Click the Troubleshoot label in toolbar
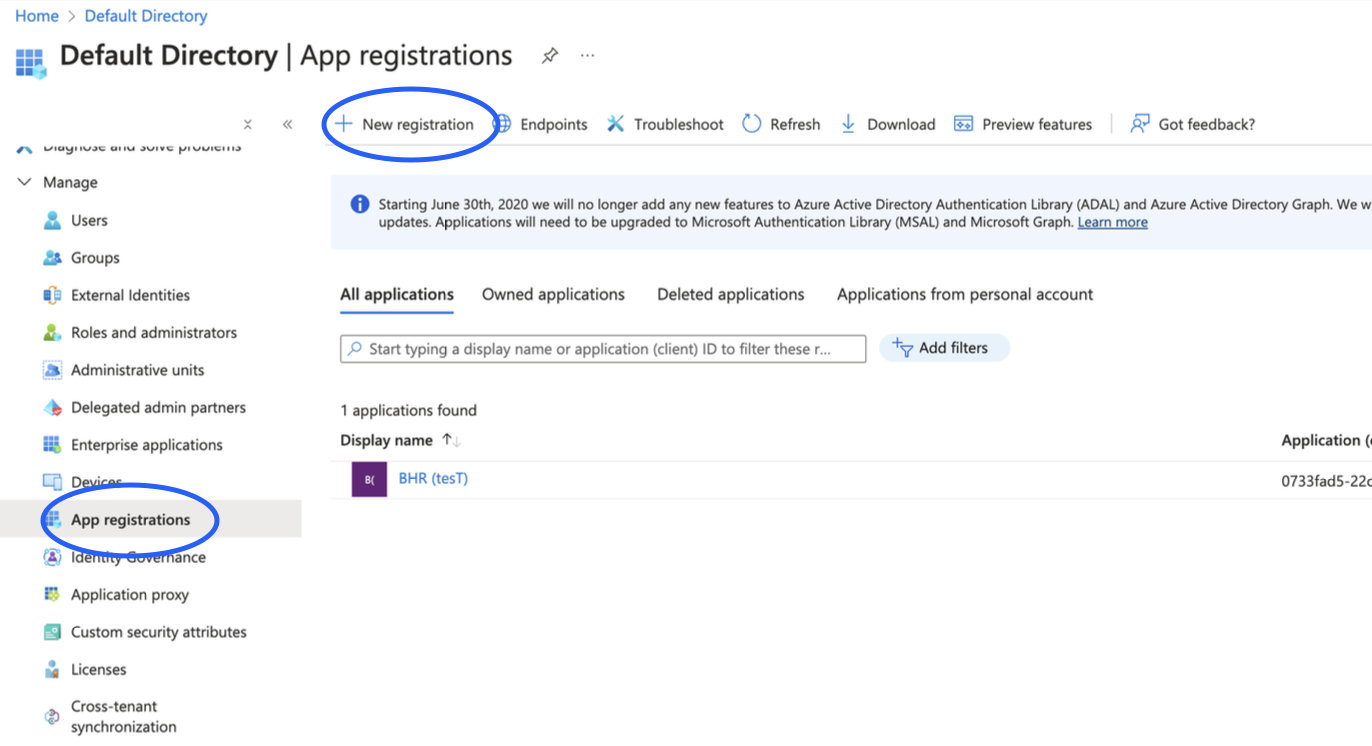This screenshot has width=1372, height=746. 679,124
